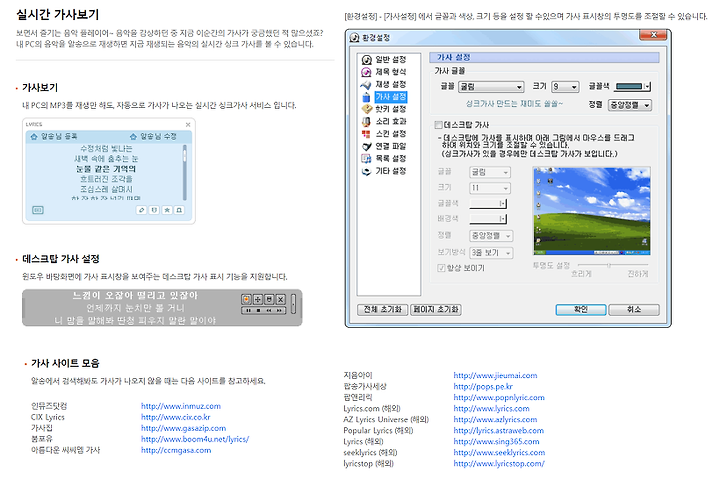Viewport: 720px width, 493px height.
Task: Select the 가사 설정 notepad icon
Action: (x=366, y=97)
